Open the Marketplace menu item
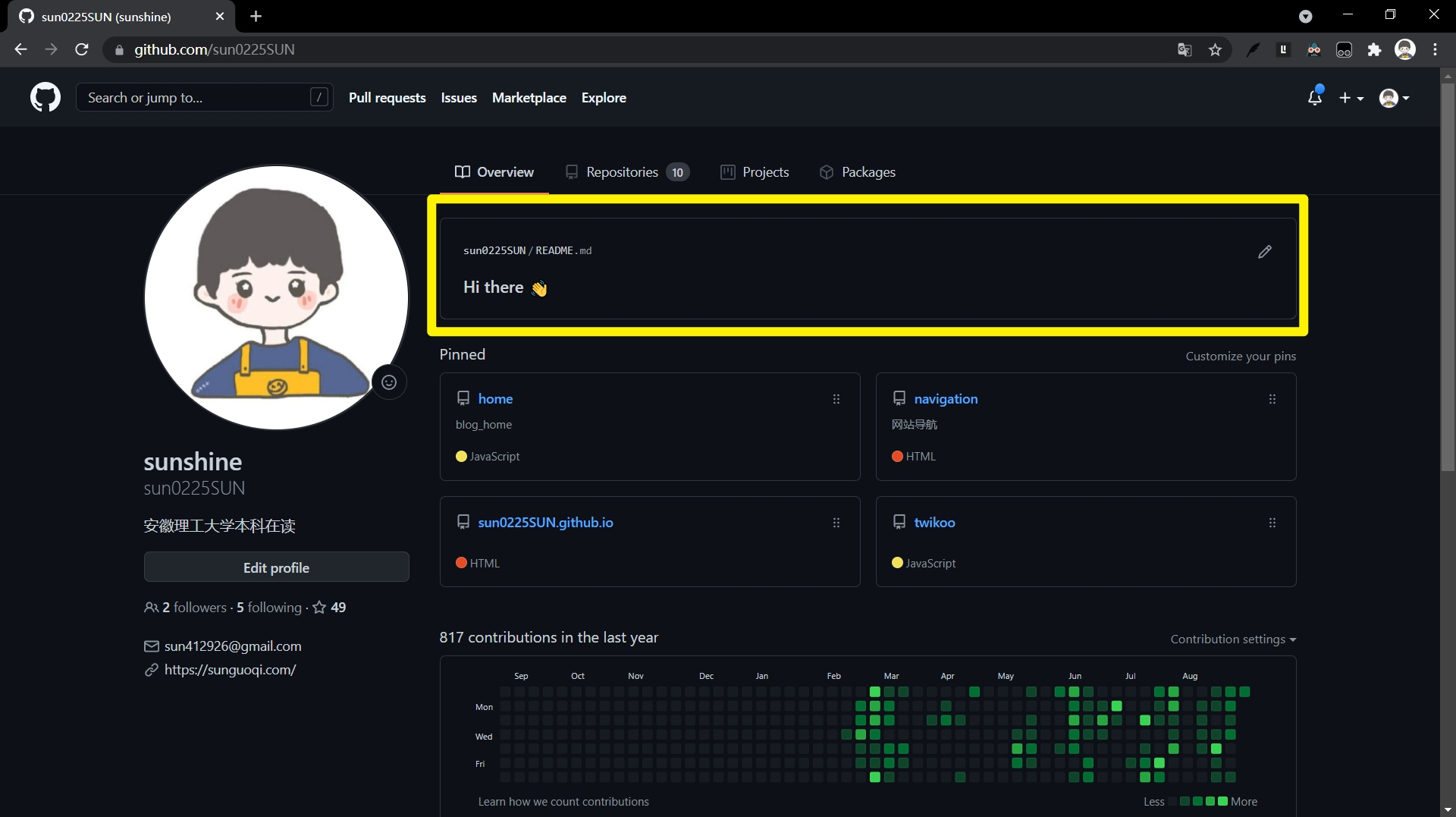 [529, 97]
